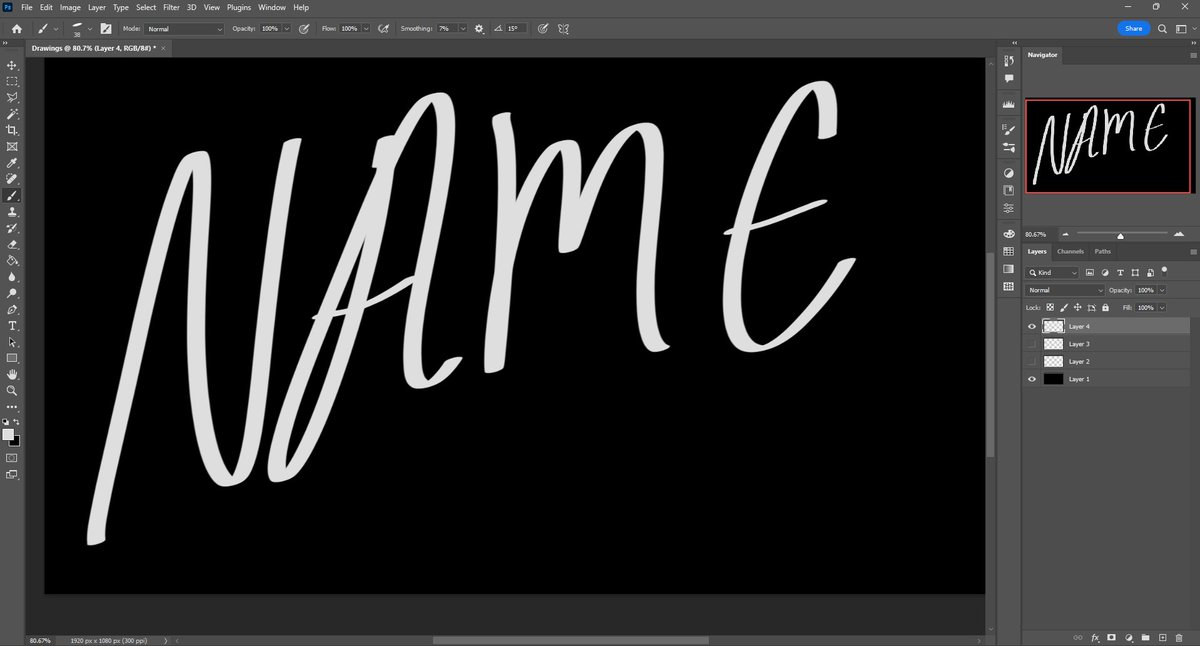Select the Rectangle shape tool
Screen dimensions: 1200x646
pos(12,358)
